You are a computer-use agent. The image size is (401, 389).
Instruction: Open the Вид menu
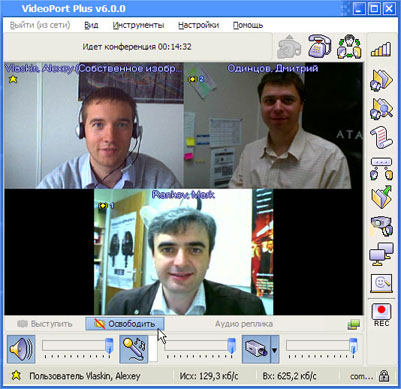pos(91,25)
